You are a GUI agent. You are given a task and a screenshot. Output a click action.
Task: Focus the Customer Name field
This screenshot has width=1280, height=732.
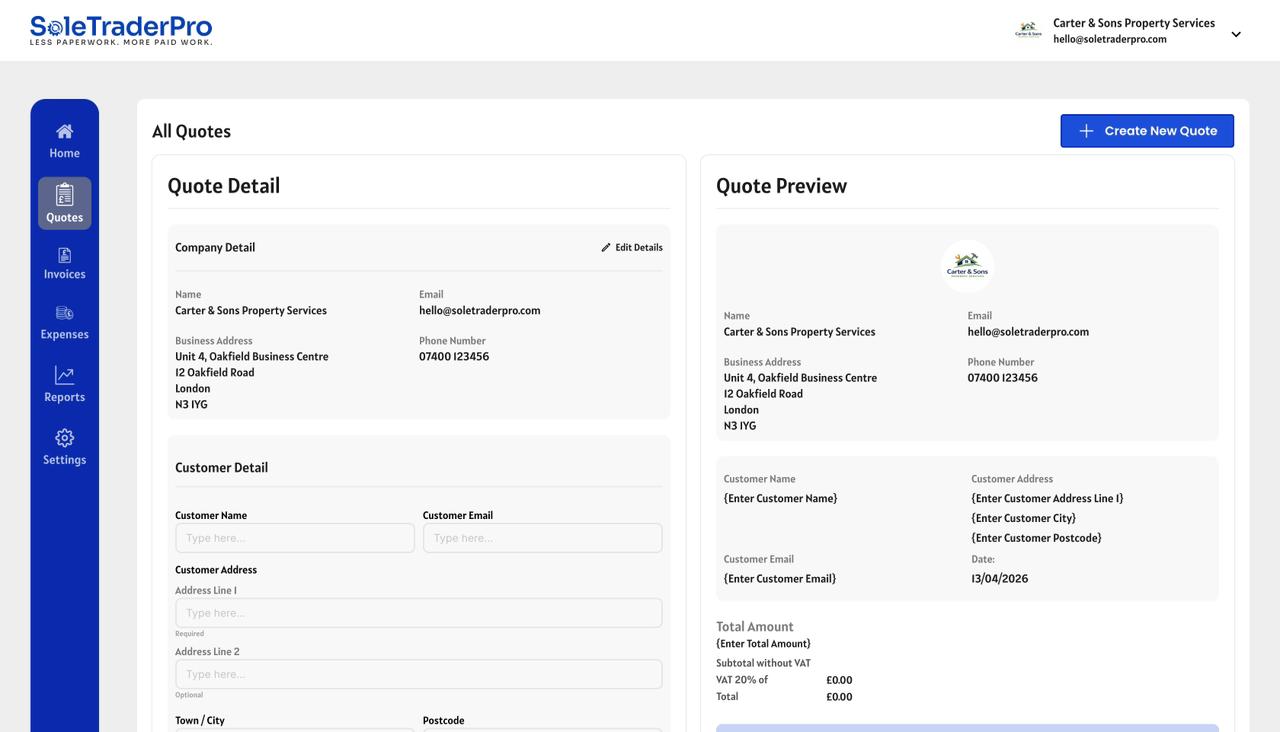click(x=295, y=538)
